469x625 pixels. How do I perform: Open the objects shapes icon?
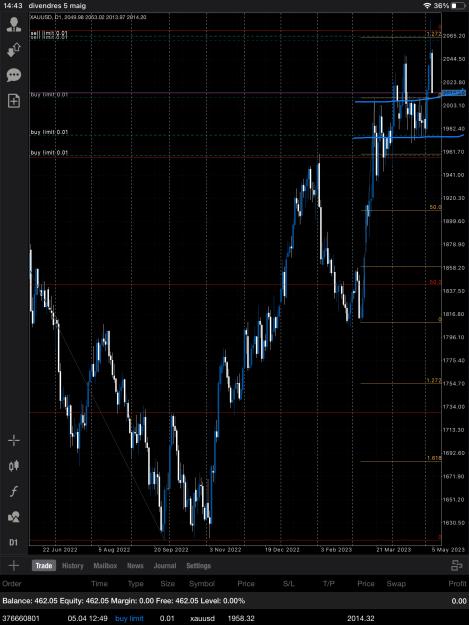(14, 517)
